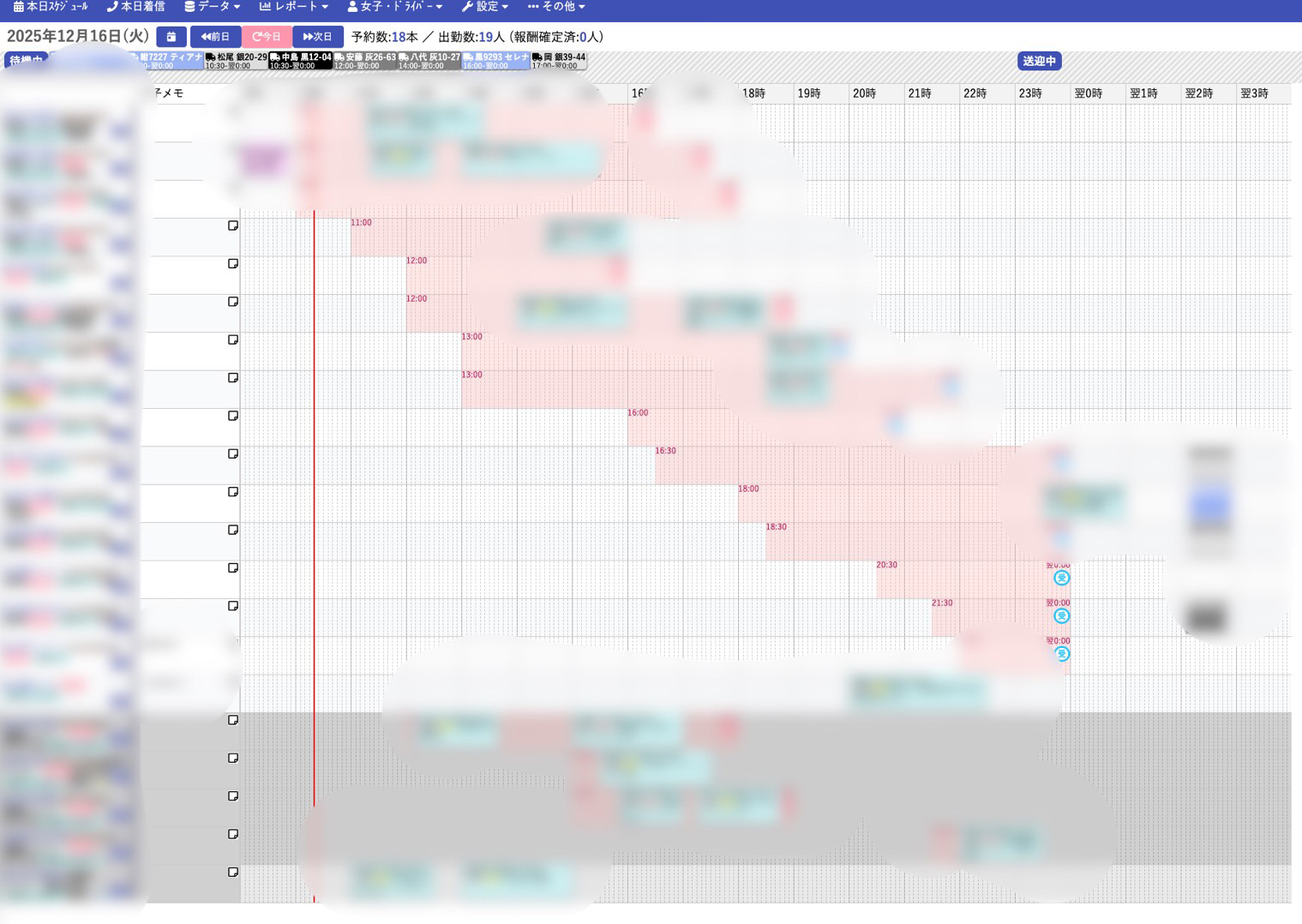Select driver chip 安藤 灰26-63
This screenshot has height=924, width=1302.
click(x=364, y=61)
